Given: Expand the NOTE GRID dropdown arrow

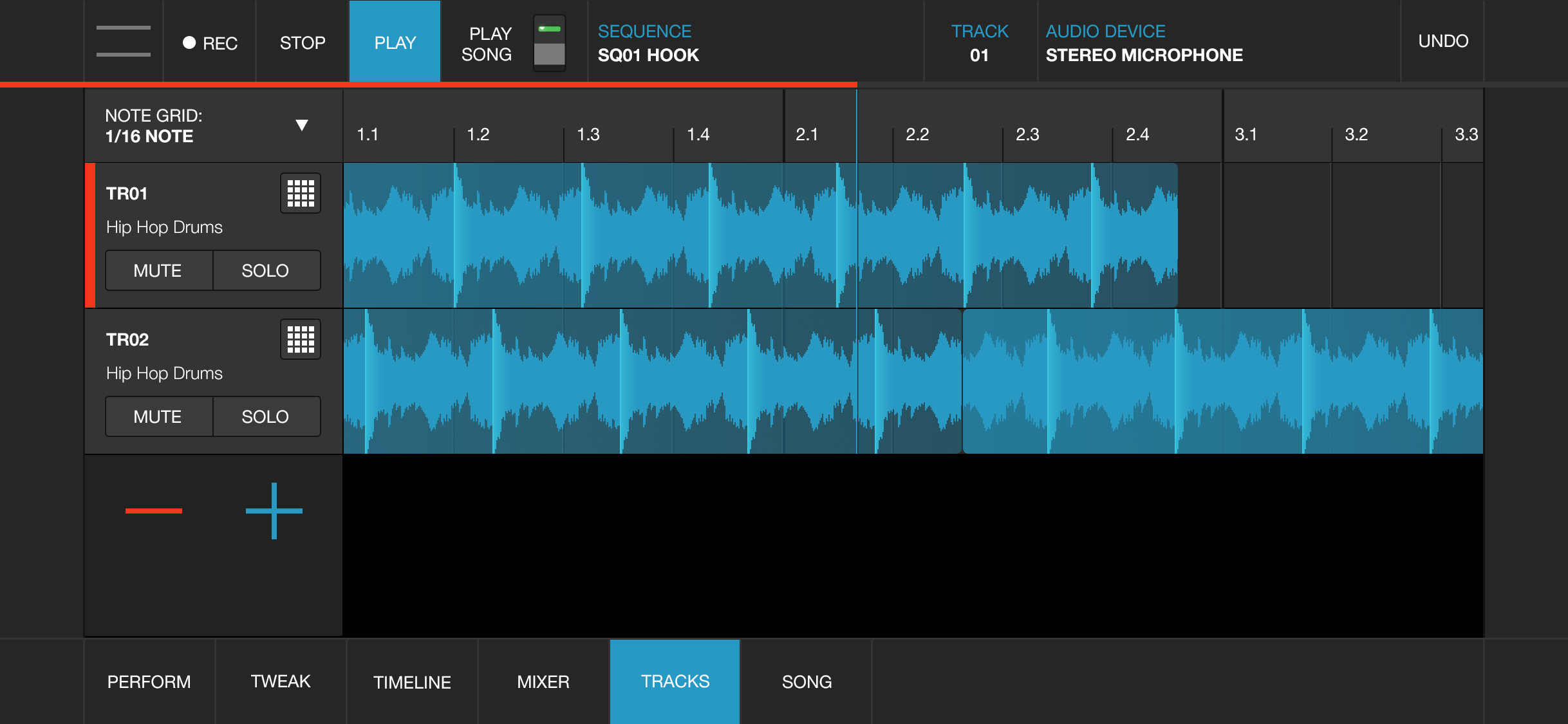Looking at the screenshot, I should [301, 125].
